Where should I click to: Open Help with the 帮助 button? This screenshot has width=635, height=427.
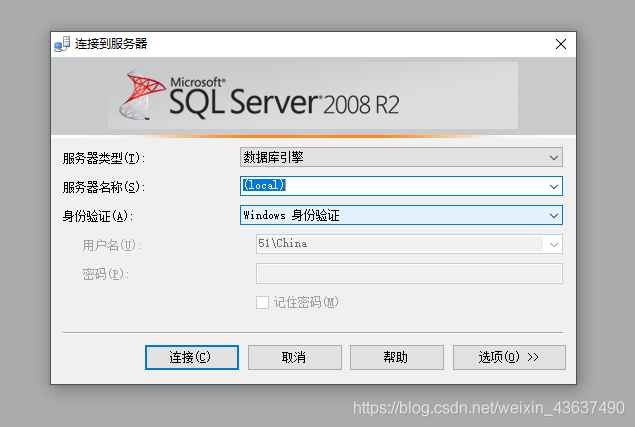point(396,357)
